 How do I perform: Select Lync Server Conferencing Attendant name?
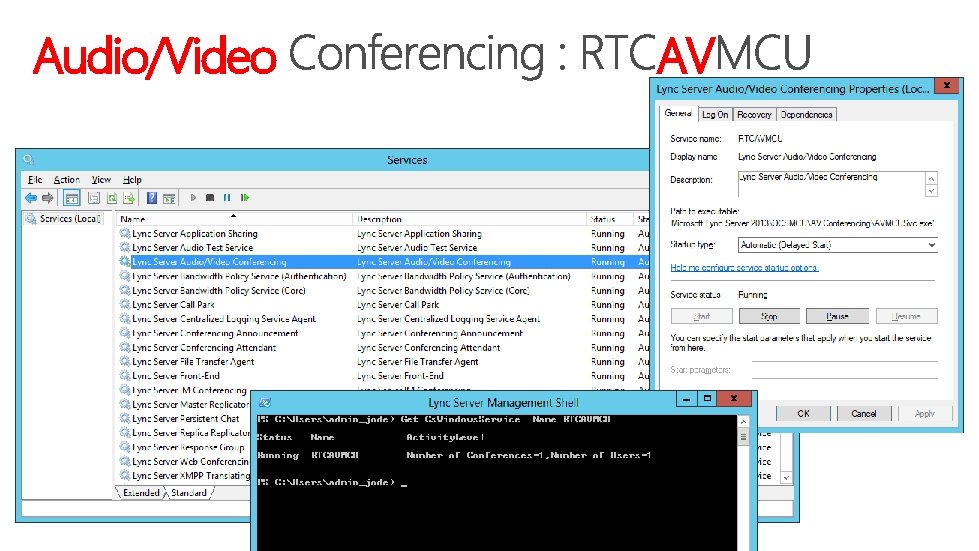click(204, 348)
